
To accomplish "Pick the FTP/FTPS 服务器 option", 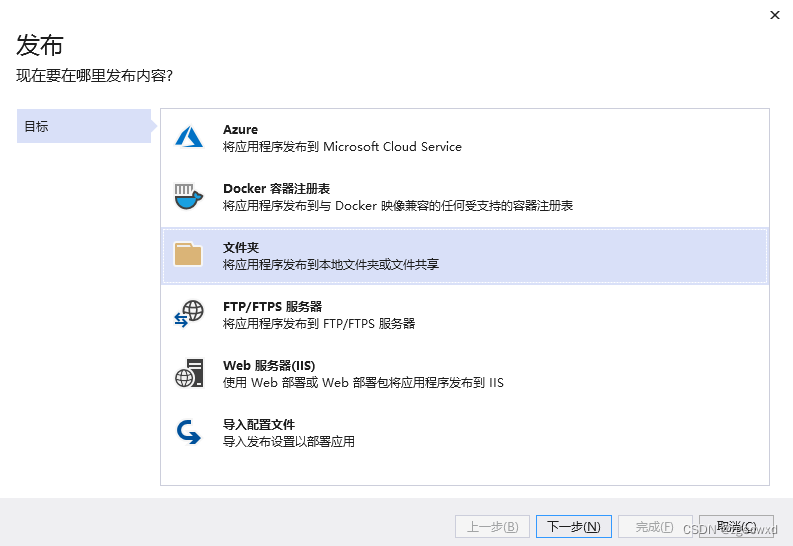I will pos(272,307).
